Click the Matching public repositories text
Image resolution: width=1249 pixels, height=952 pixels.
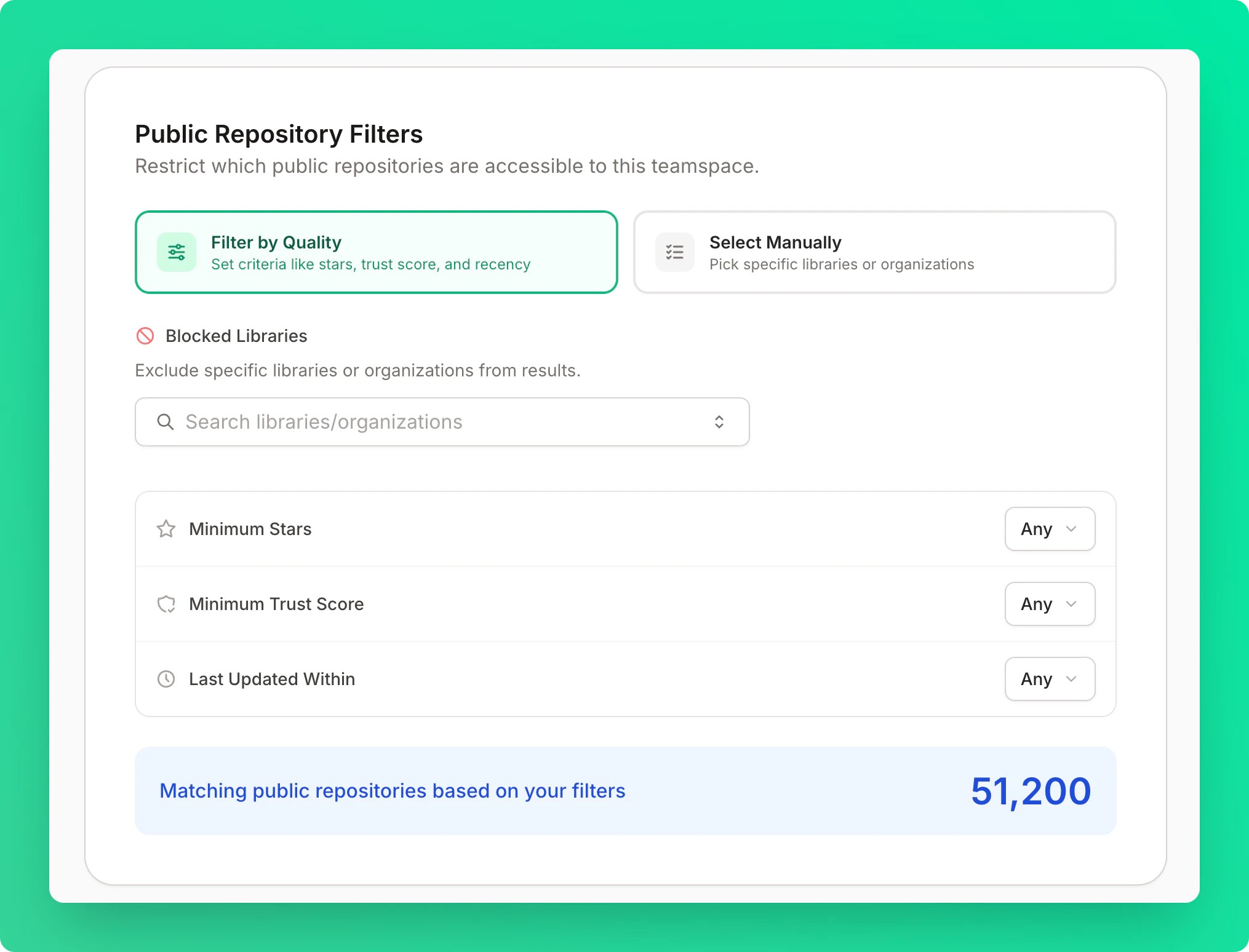pyautogui.click(x=393, y=791)
